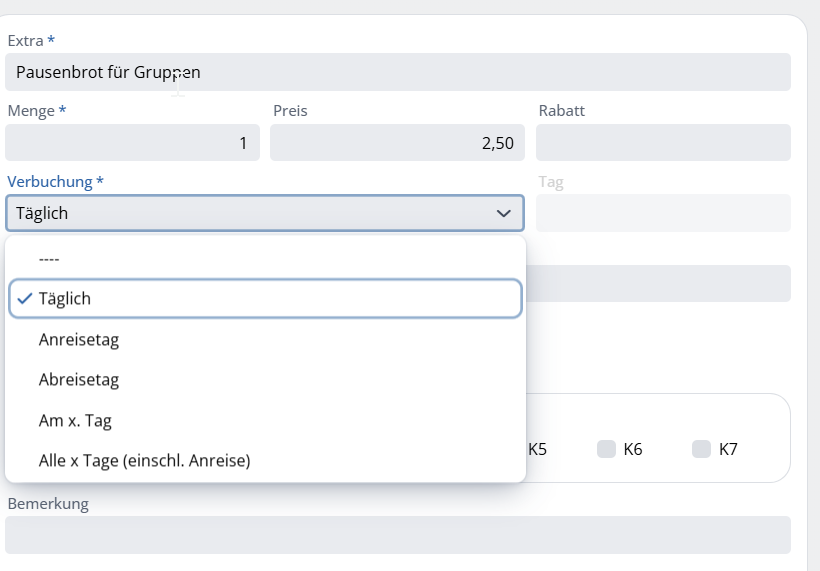Open the Verbuchung select box showing Täglich
Viewport: 820px width, 571px height.
(265, 213)
